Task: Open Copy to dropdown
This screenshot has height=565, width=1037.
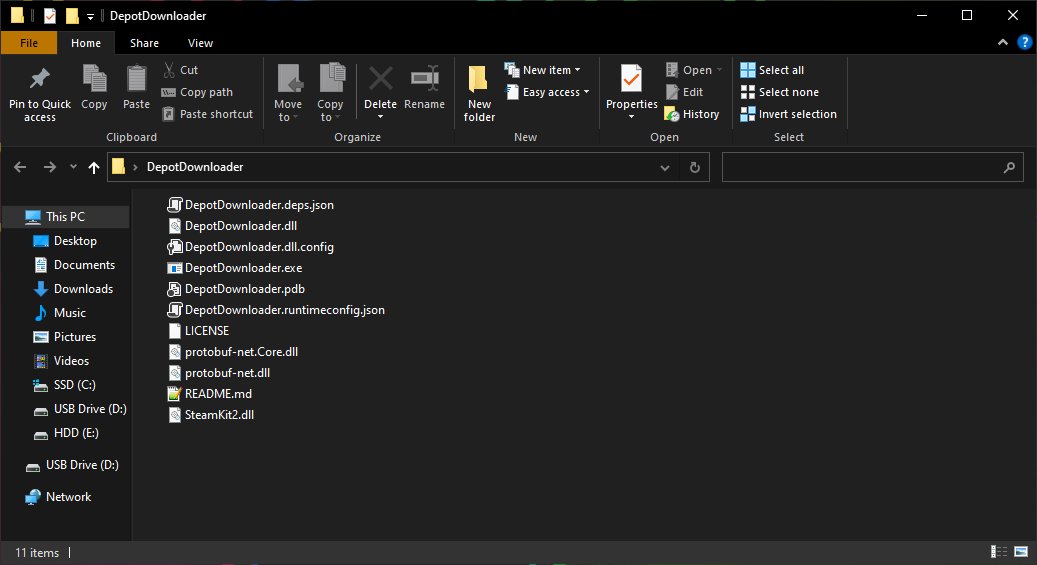Action: click(x=330, y=93)
